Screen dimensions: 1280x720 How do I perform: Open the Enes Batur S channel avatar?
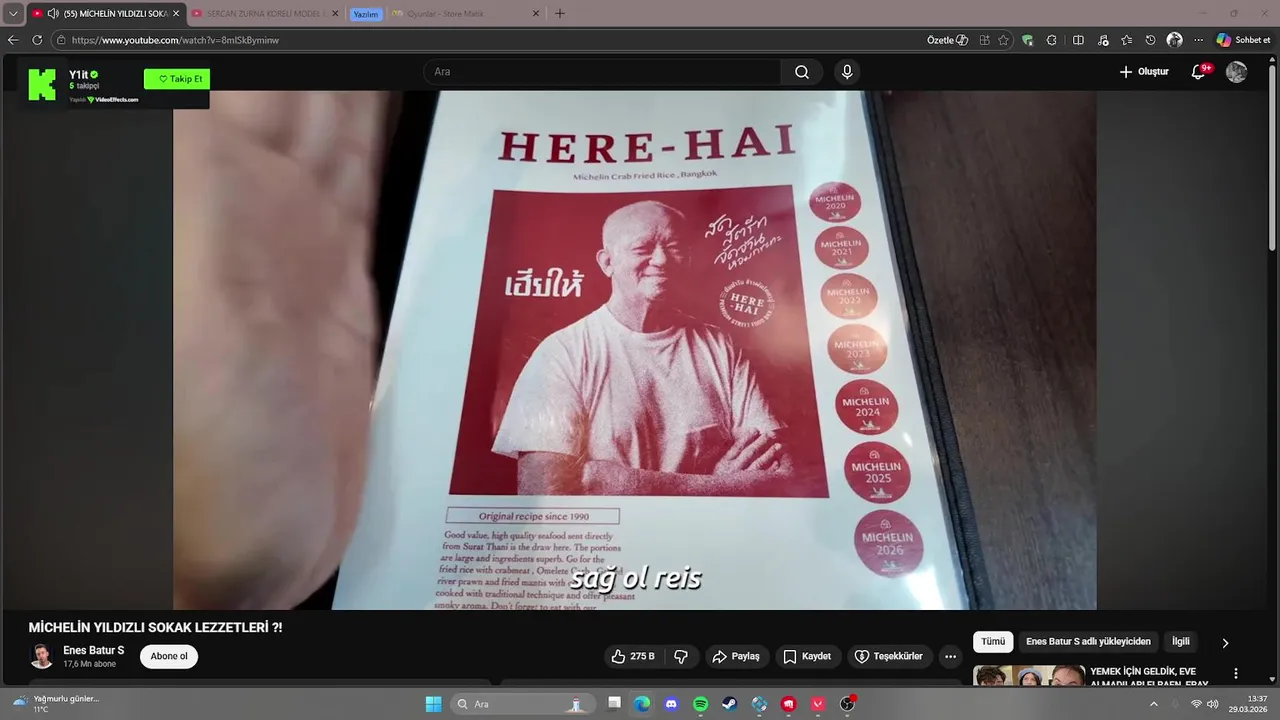pos(41,656)
